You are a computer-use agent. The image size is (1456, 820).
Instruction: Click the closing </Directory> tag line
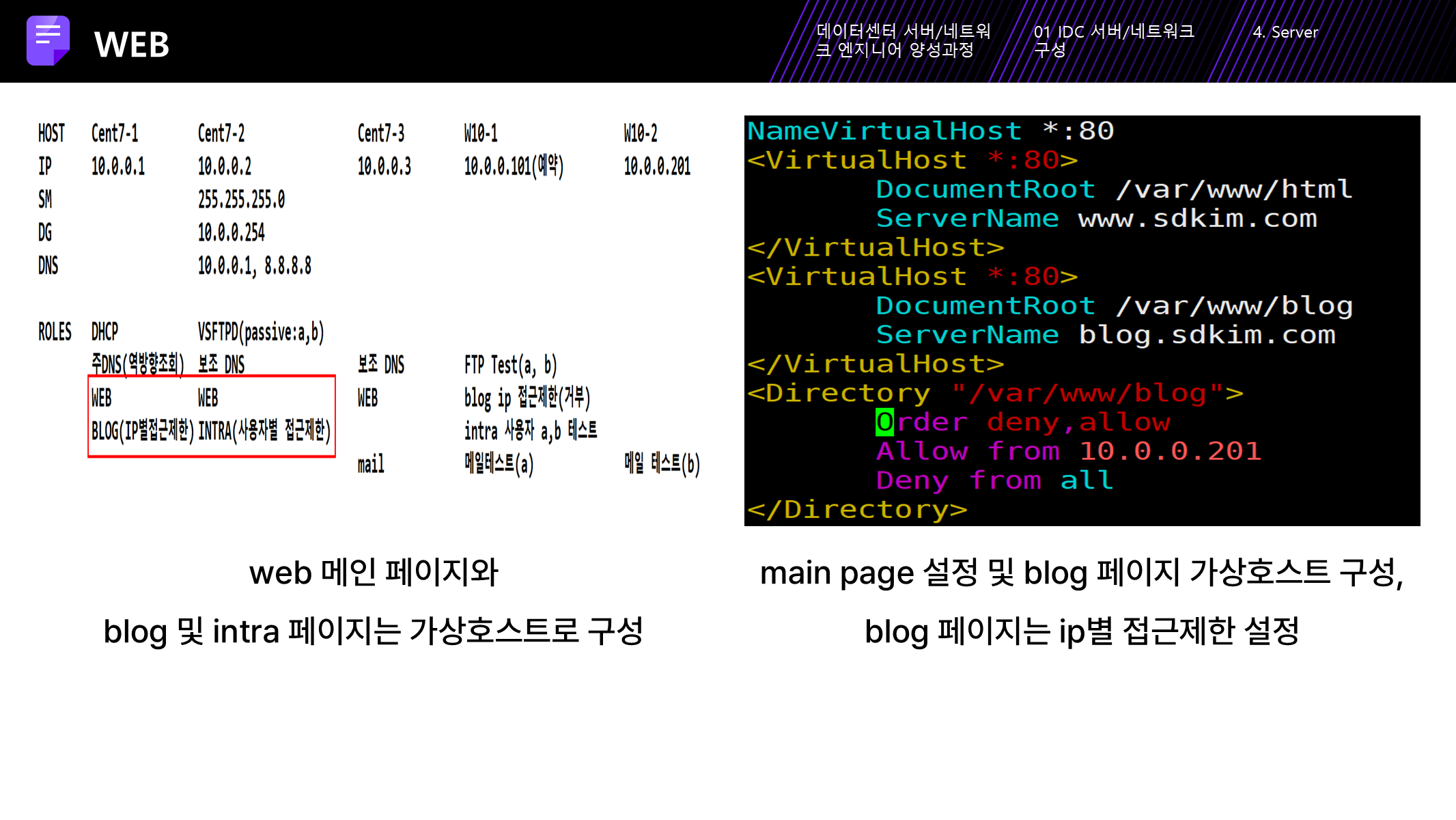click(x=857, y=510)
